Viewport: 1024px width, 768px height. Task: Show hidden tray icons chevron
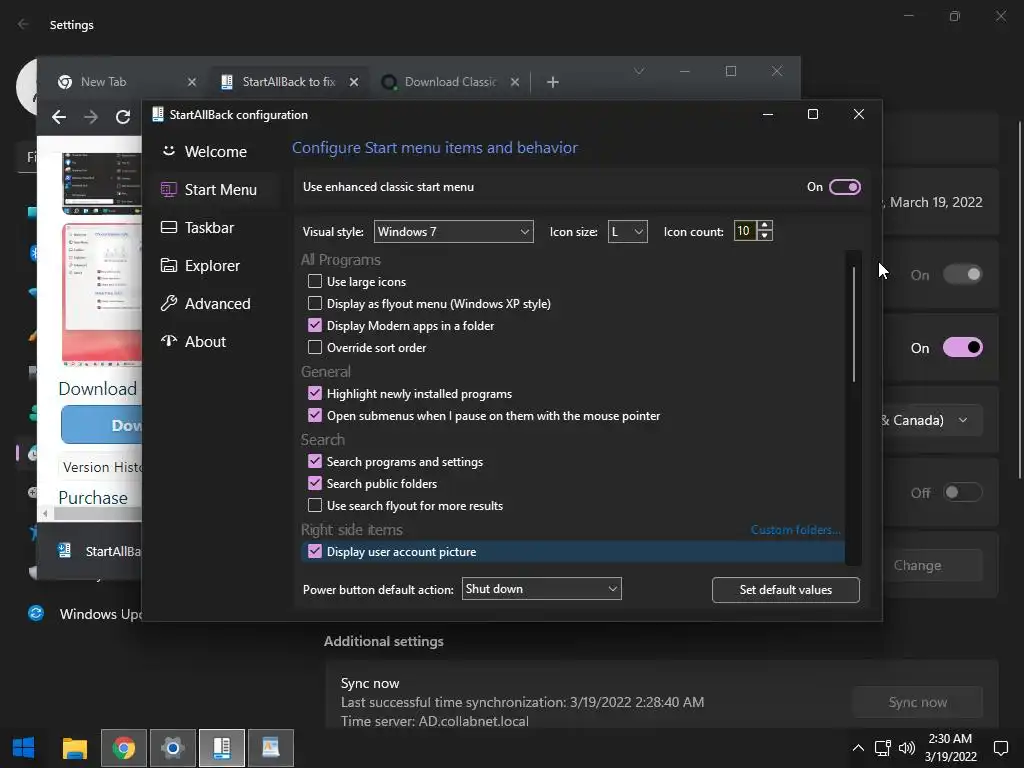[858, 748]
